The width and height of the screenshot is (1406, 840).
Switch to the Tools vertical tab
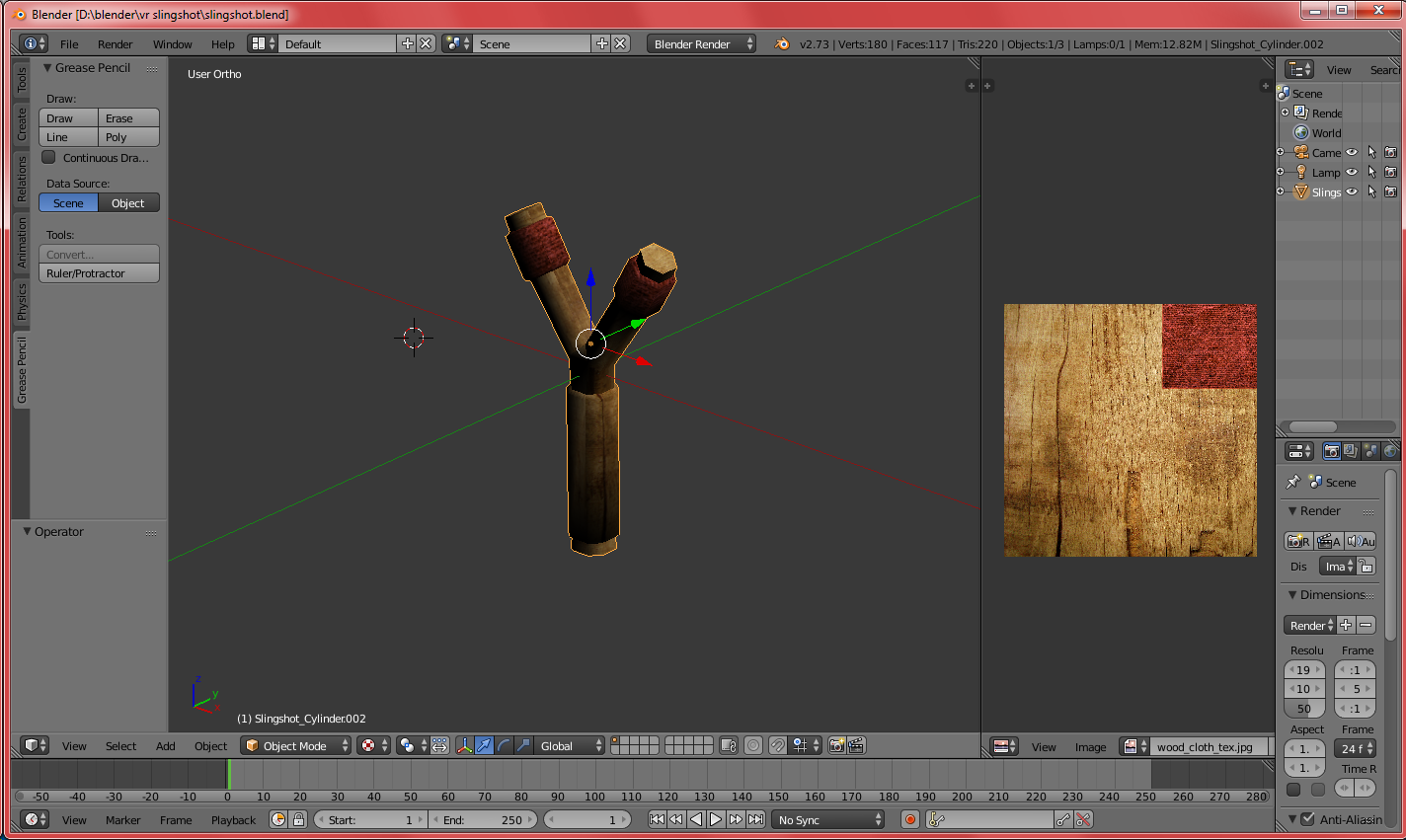(22, 79)
